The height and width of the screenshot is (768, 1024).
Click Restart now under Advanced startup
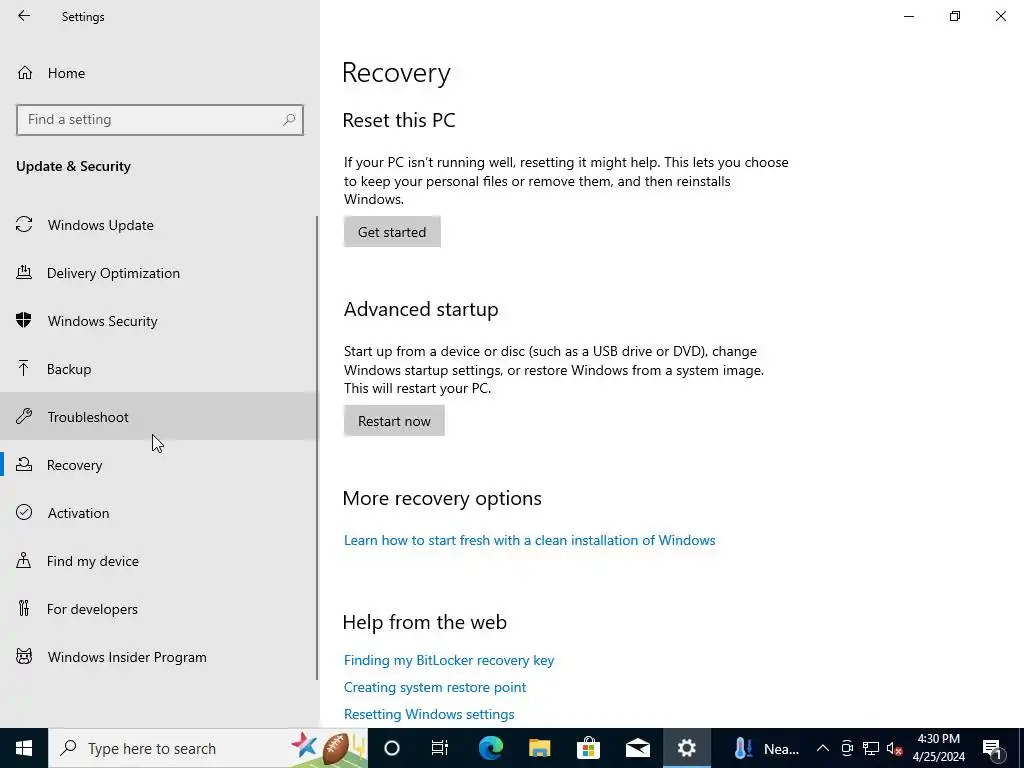click(394, 421)
